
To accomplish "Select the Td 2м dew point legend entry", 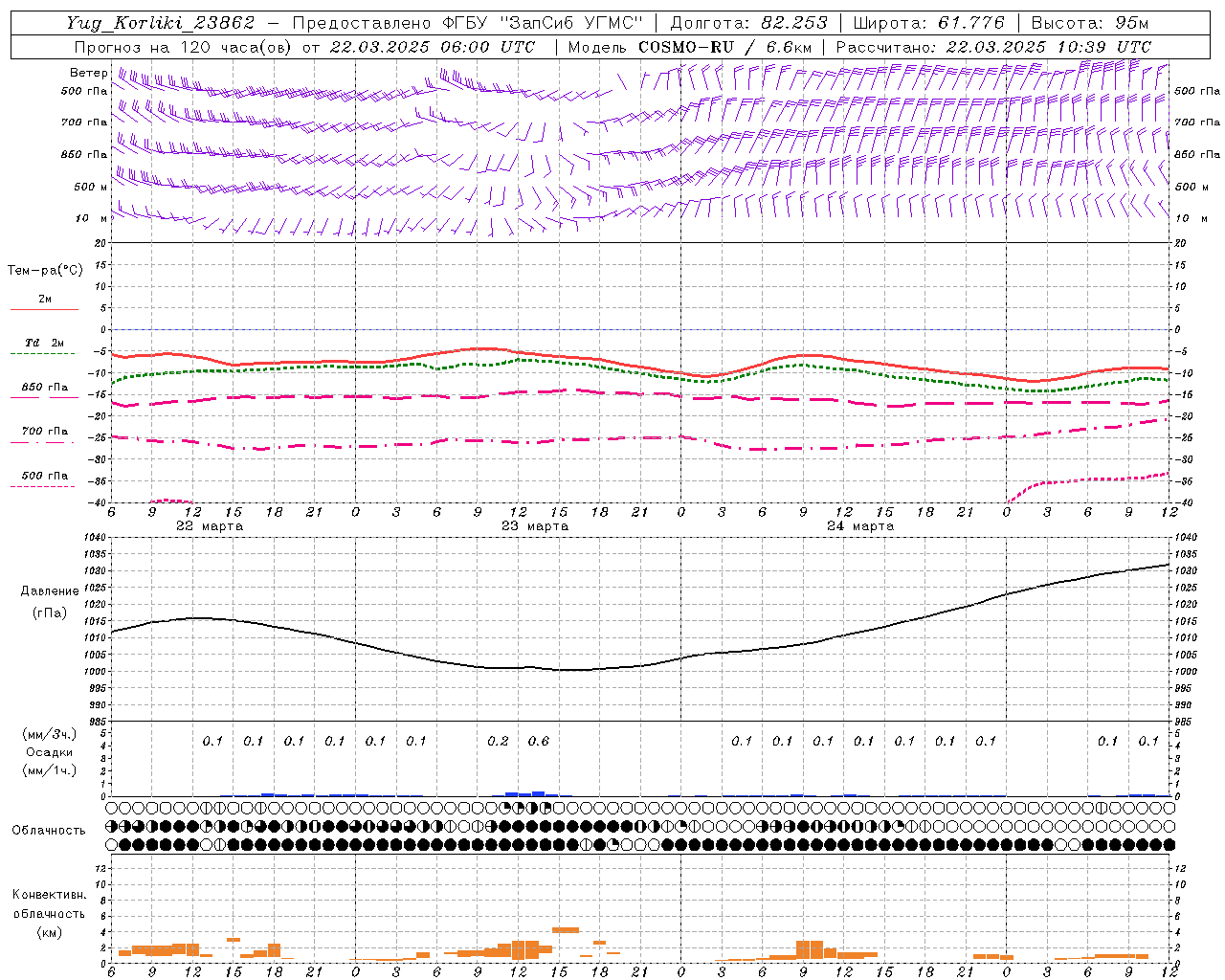I will (44, 343).
